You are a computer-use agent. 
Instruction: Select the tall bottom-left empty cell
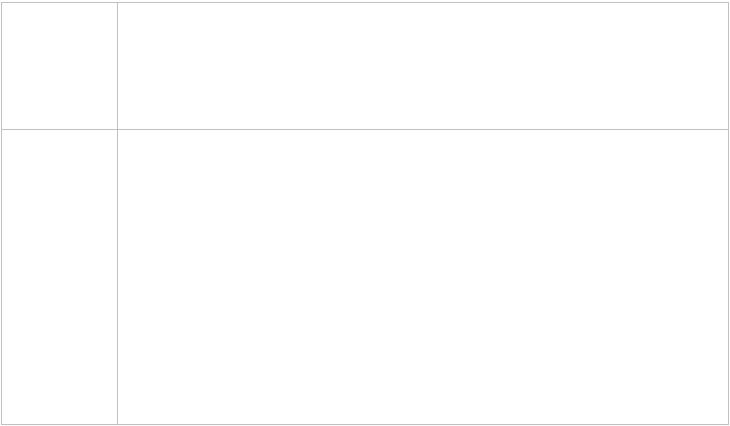(x=60, y=276)
